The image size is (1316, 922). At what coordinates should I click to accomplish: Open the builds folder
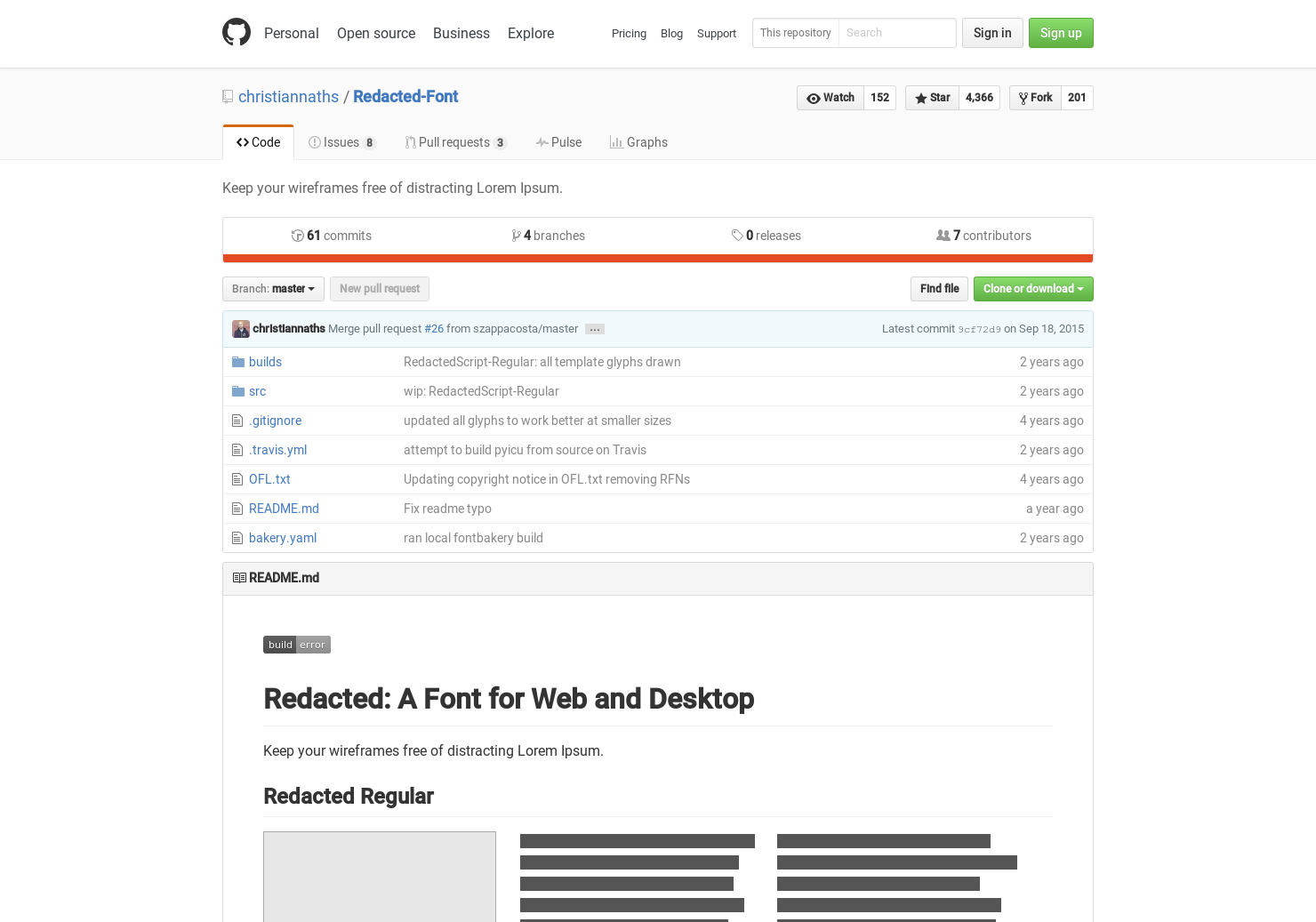tap(265, 362)
